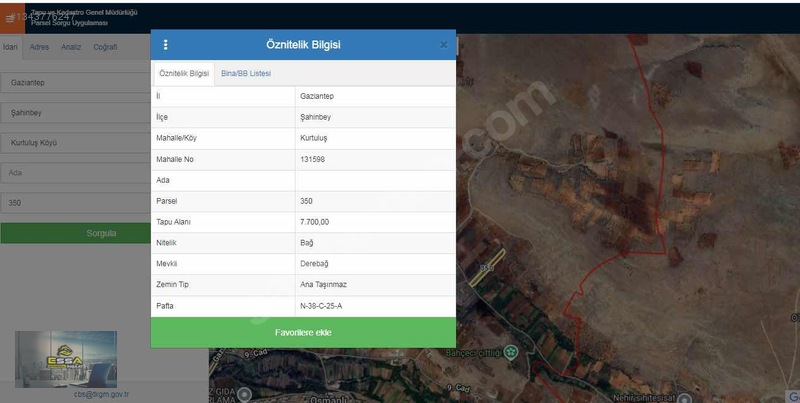This screenshot has height=403, width=800.
Task: Open the Kurtuluş Köyü neighborhood dropdown
Action: click(76, 143)
